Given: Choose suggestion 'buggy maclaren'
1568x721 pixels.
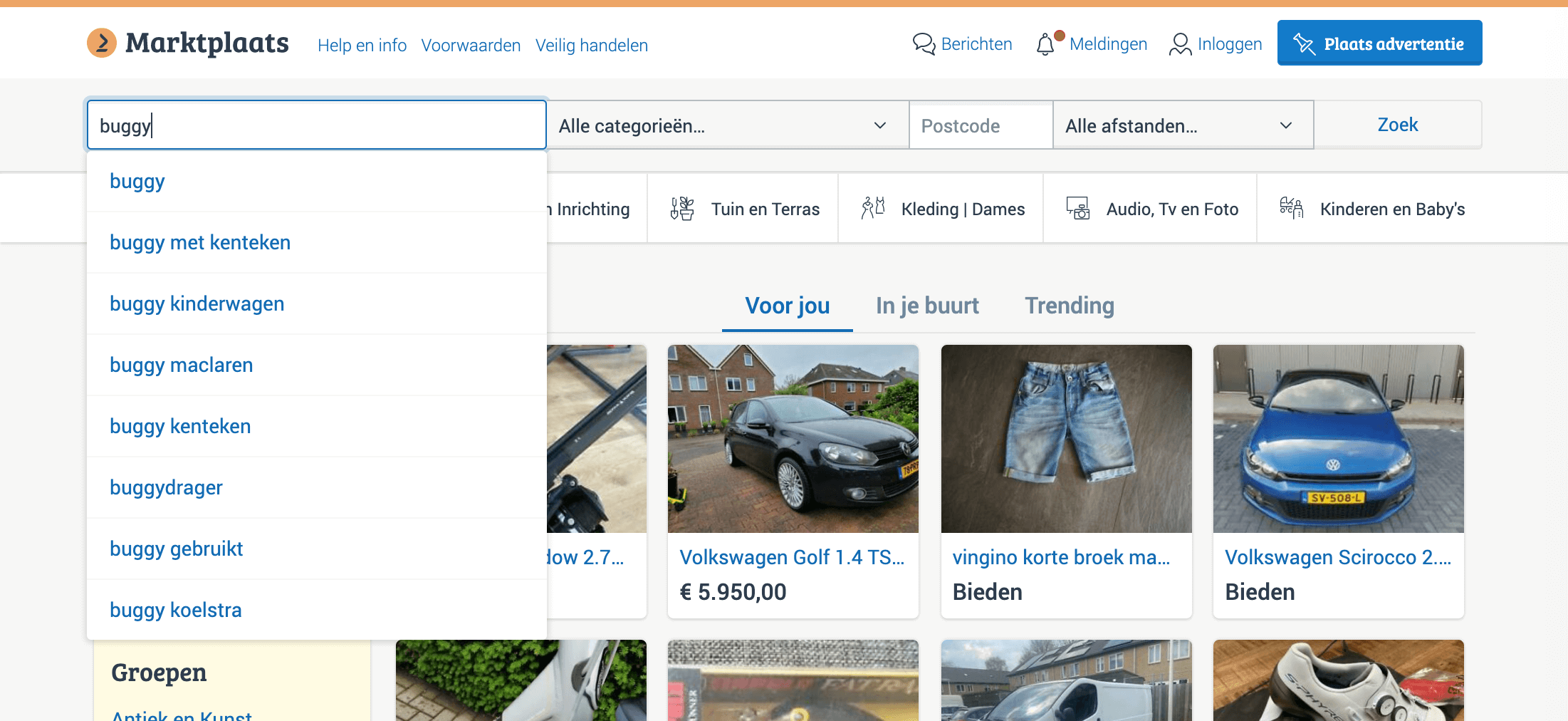Looking at the screenshot, I should (x=317, y=365).
